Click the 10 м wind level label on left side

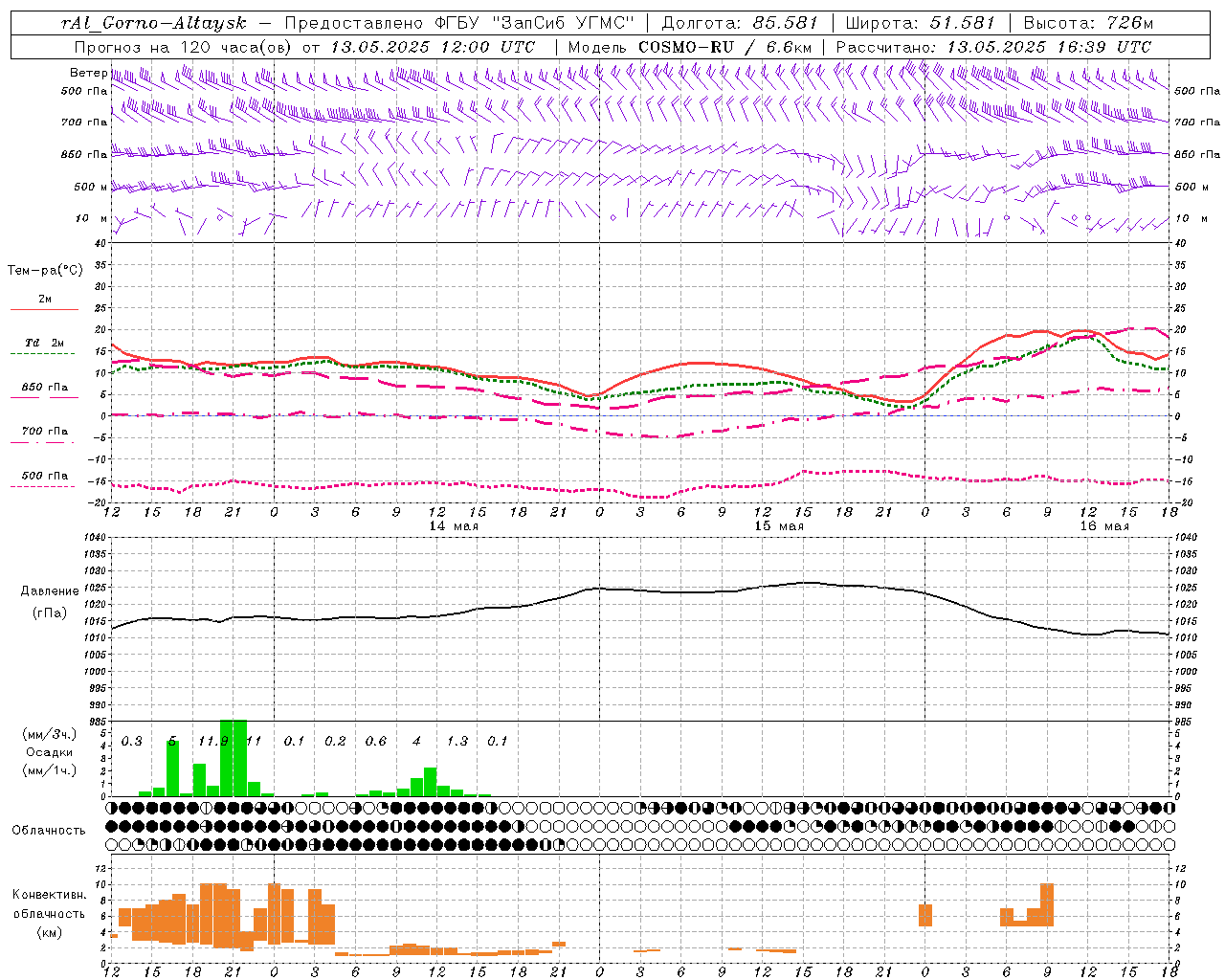[91, 218]
